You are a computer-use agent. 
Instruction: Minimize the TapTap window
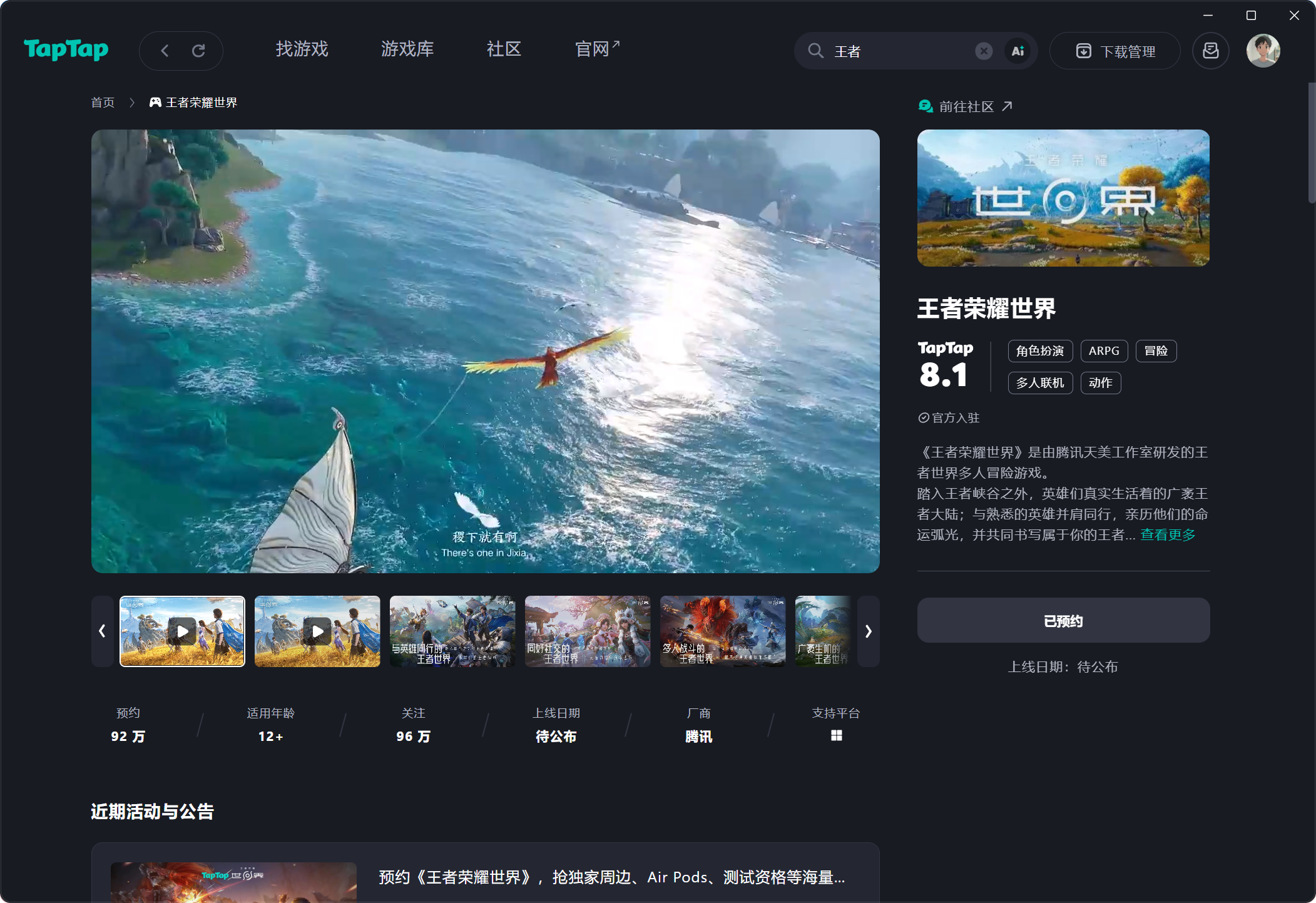1208,16
